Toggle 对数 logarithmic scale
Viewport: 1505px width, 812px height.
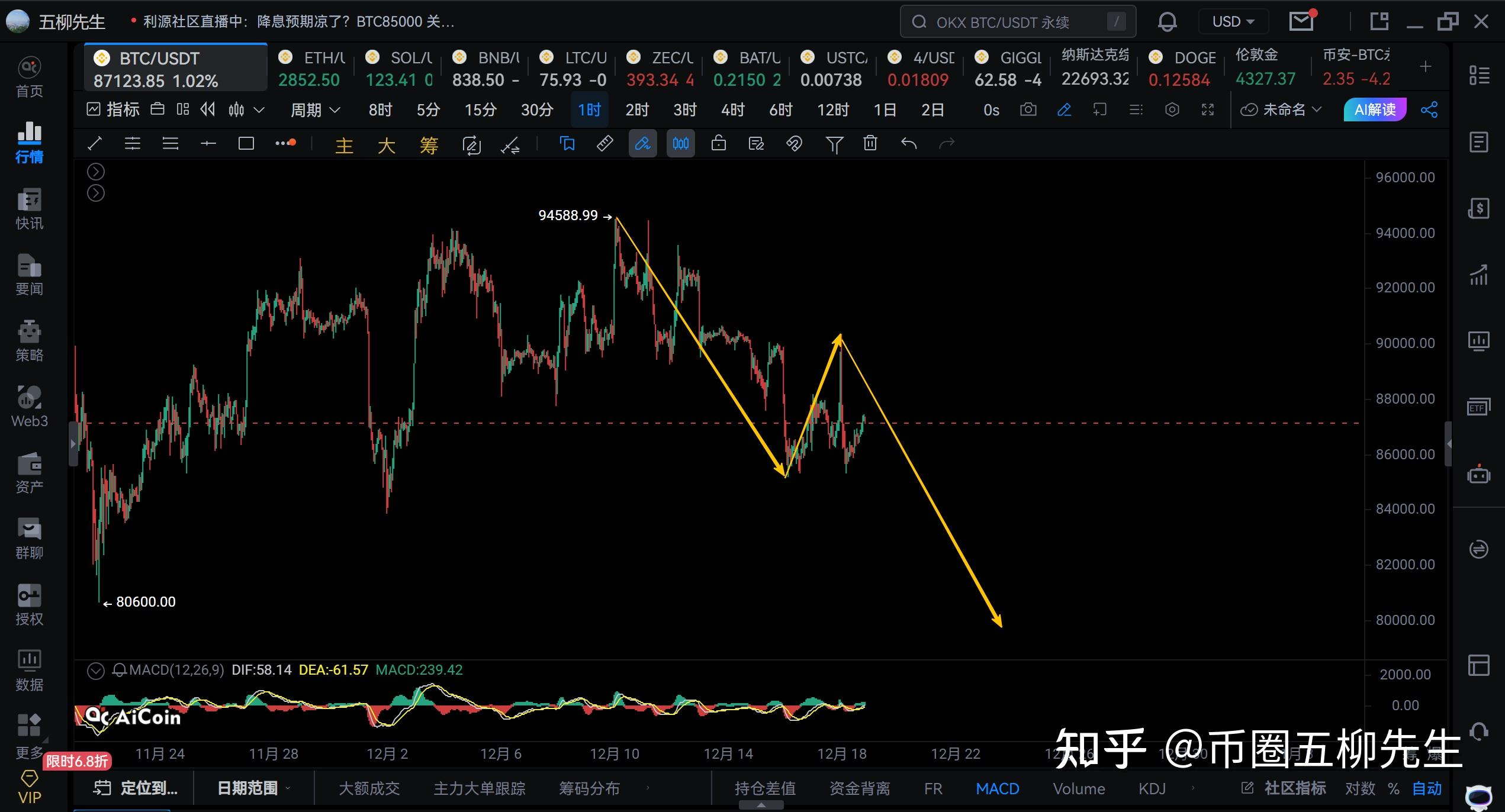coord(1359,788)
